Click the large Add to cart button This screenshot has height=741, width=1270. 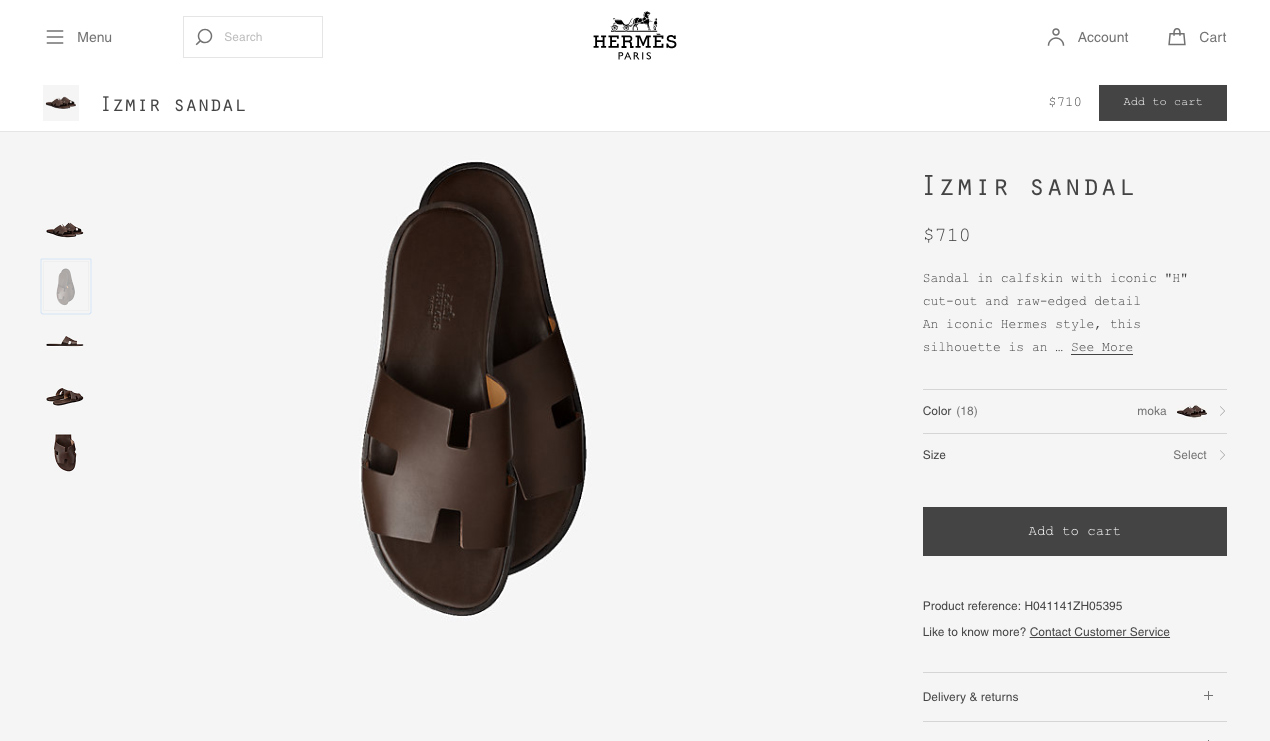1075,531
